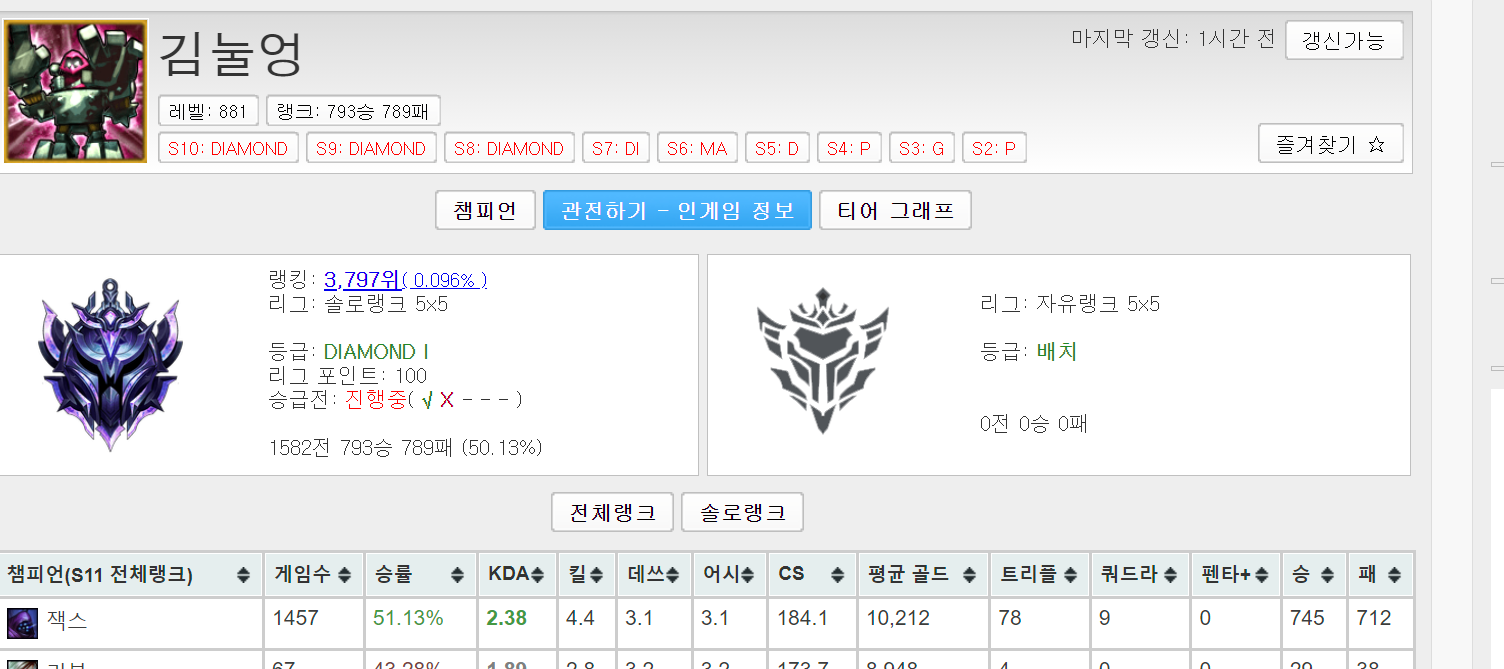Open the 티어 그래프 tab
This screenshot has width=1504, height=669.
click(895, 211)
